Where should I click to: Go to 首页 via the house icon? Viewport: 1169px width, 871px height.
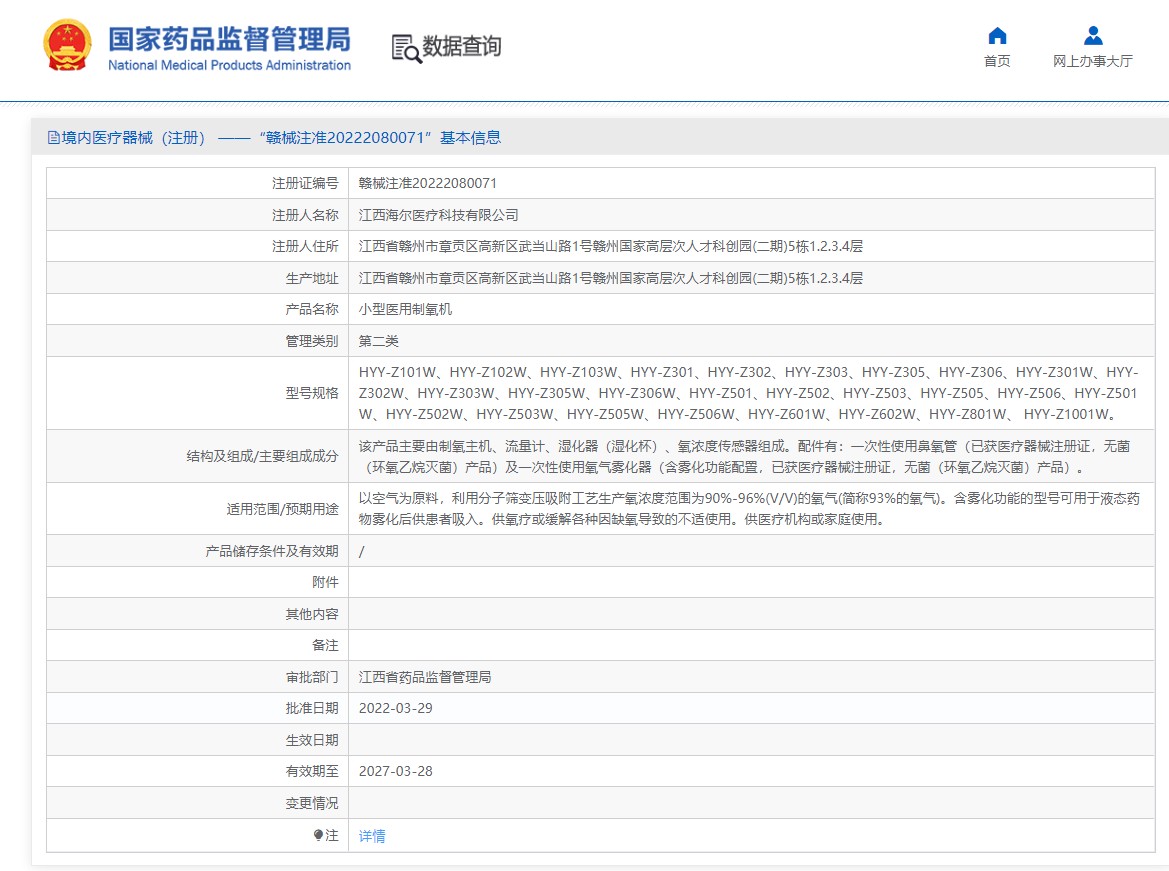(x=997, y=36)
